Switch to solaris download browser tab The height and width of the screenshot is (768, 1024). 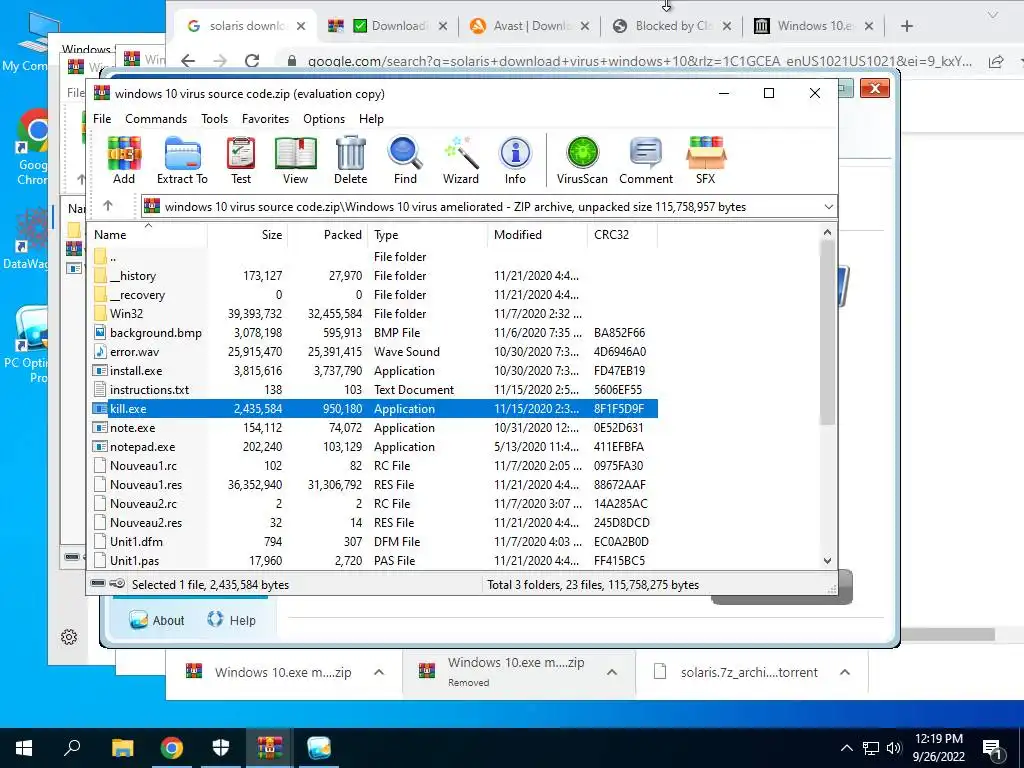(246, 26)
